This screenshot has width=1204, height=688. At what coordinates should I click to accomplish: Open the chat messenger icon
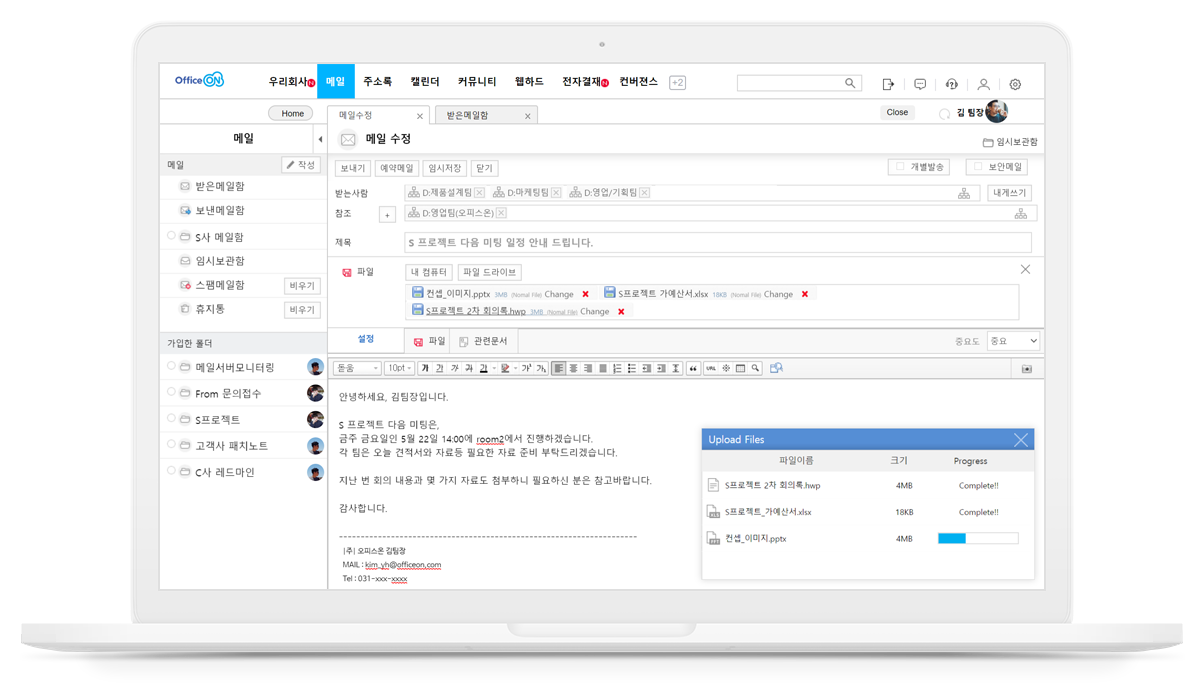tap(920, 84)
